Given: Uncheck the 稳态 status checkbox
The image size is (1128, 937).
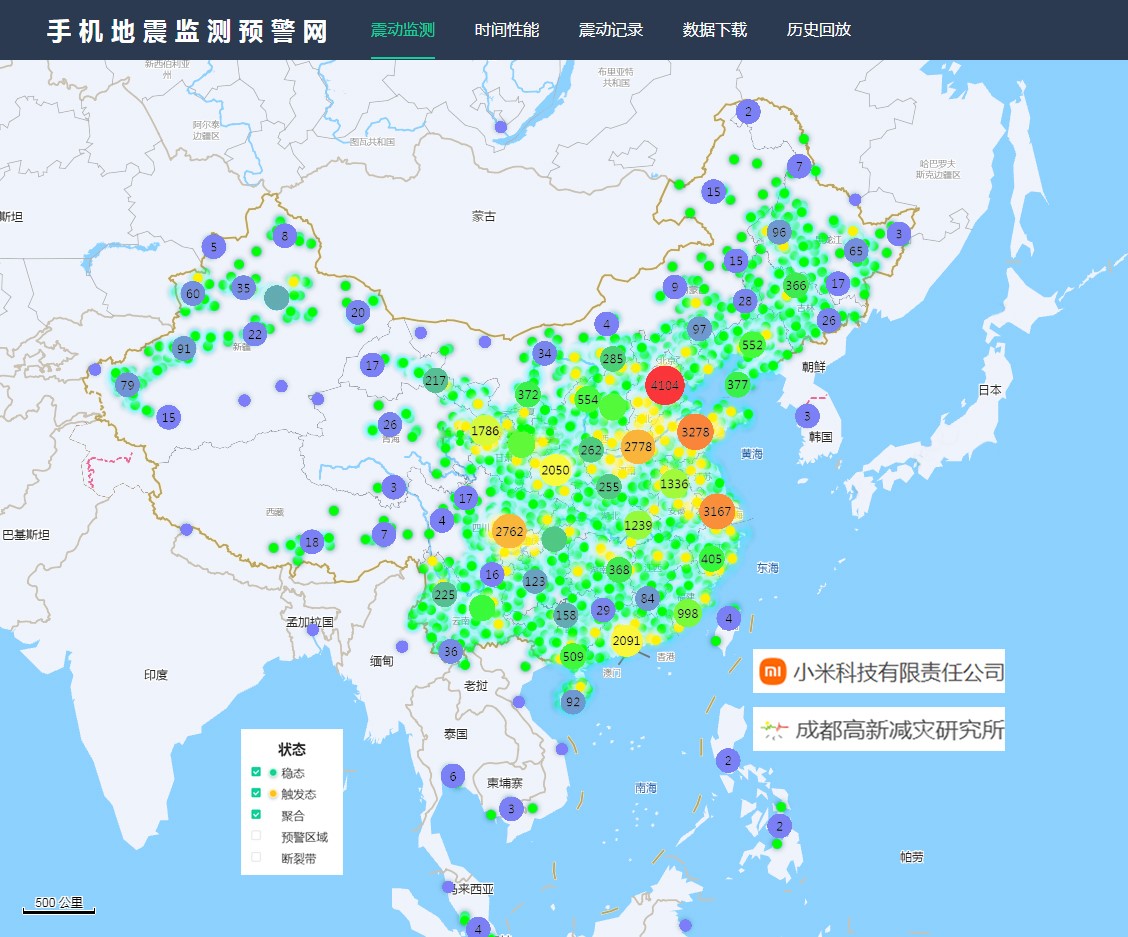Looking at the screenshot, I should click(256, 772).
